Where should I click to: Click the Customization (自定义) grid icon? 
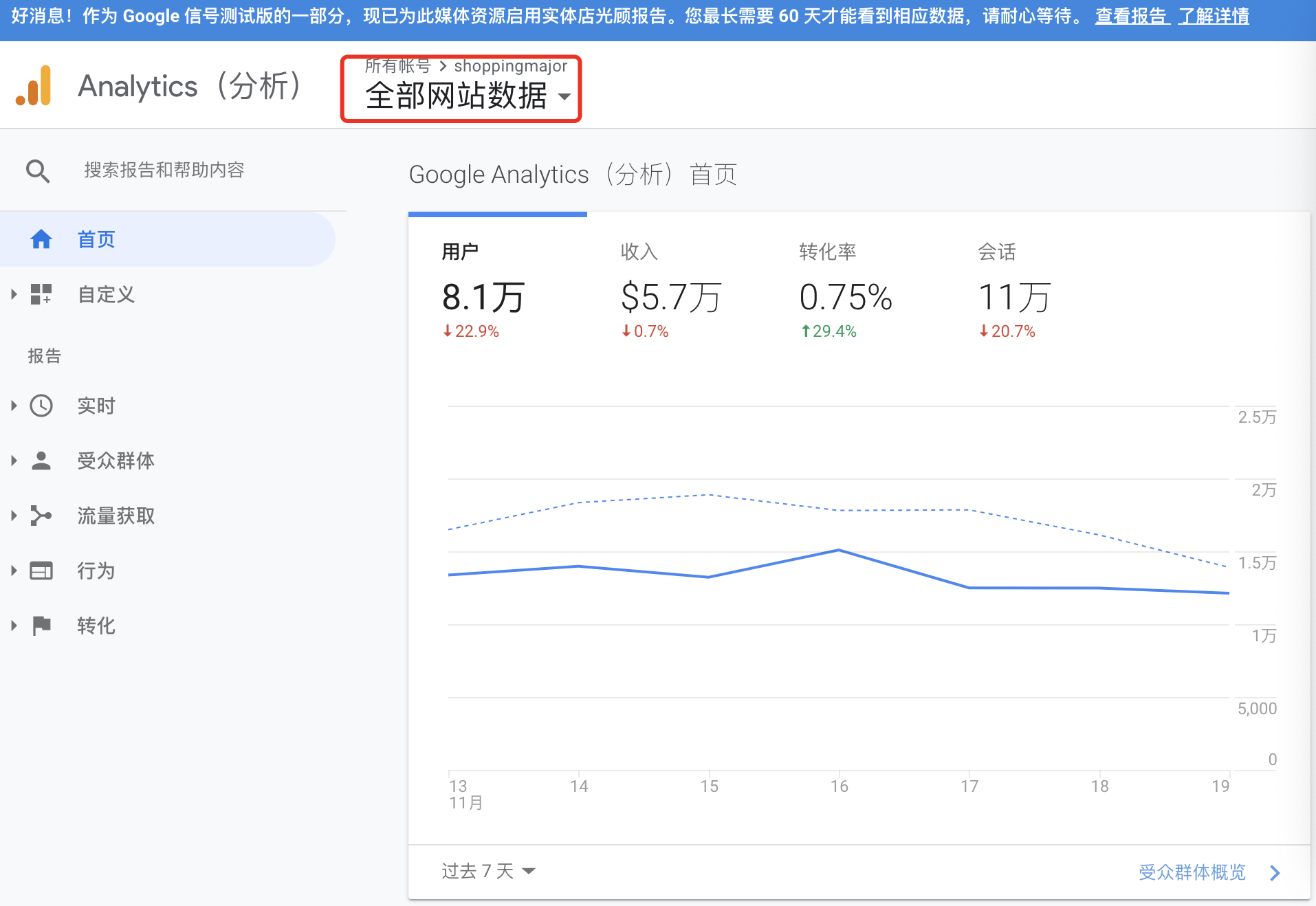pyautogui.click(x=41, y=294)
